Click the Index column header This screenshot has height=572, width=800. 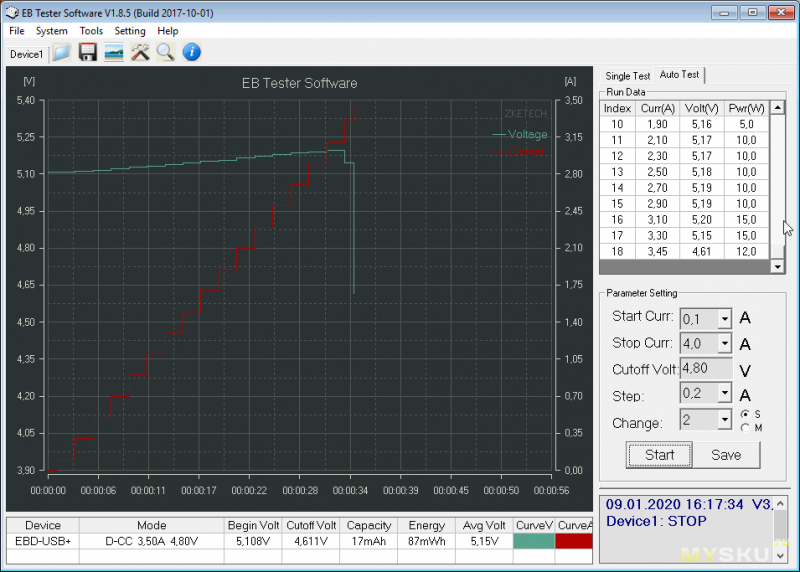pyautogui.click(x=617, y=108)
